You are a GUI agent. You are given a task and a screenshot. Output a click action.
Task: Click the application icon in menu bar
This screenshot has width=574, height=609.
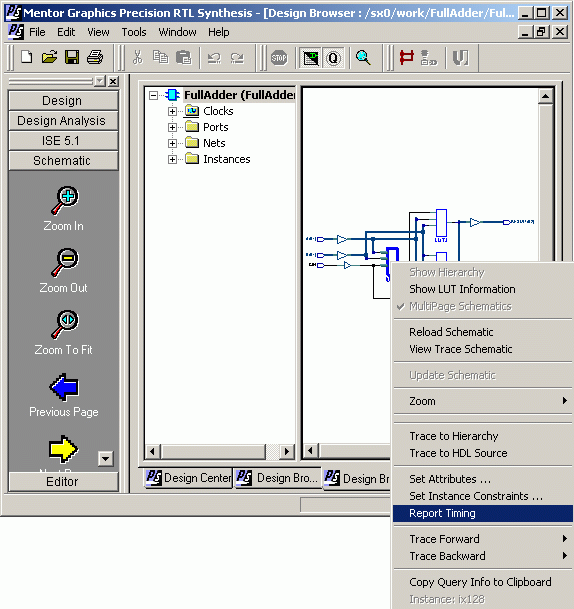point(16,31)
